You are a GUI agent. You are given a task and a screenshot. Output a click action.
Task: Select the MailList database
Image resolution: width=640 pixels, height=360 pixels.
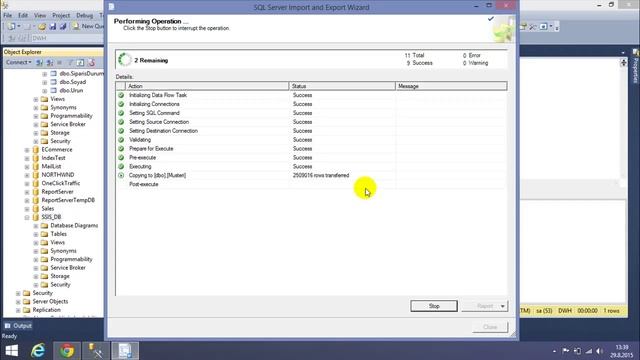pos(51,167)
